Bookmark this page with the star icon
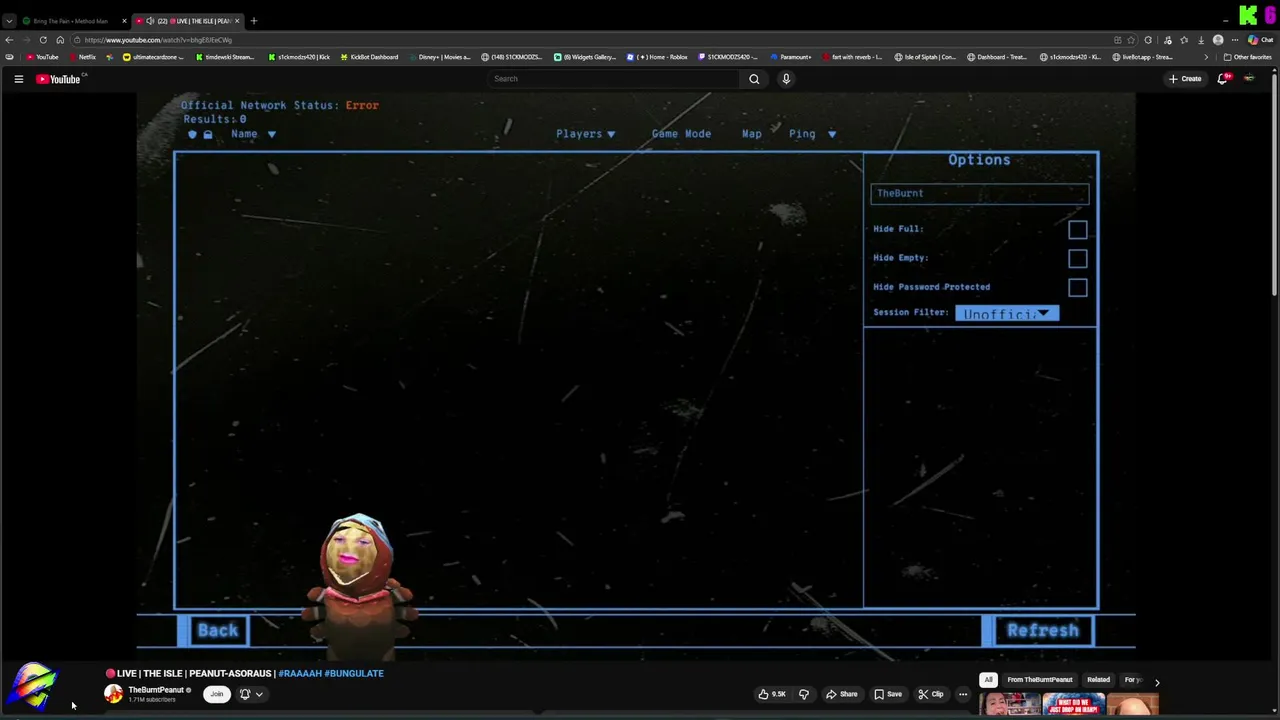The width and height of the screenshot is (1280, 720). pos(1131,40)
